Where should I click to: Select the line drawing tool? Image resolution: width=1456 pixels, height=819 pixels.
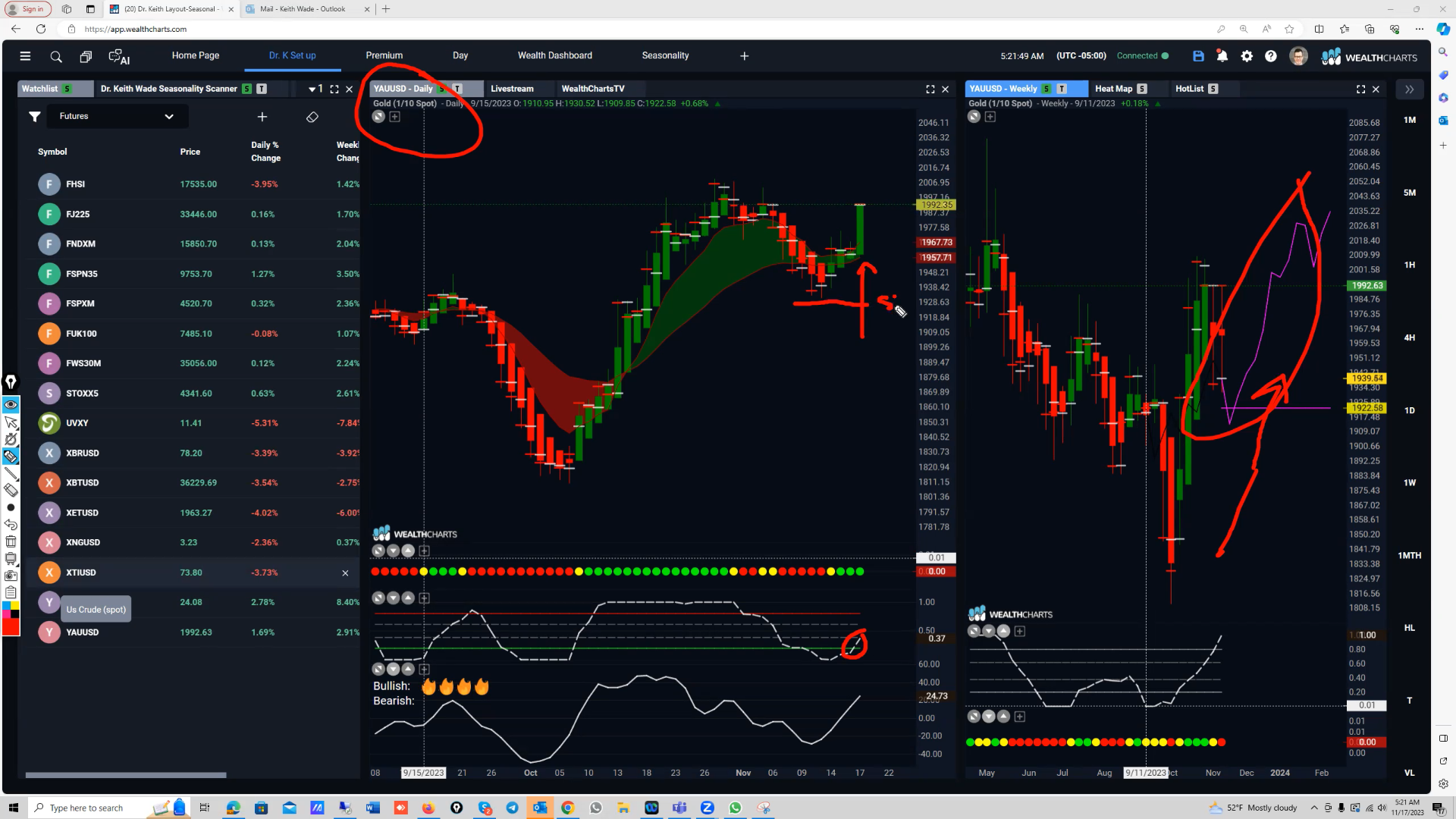pos(11,474)
